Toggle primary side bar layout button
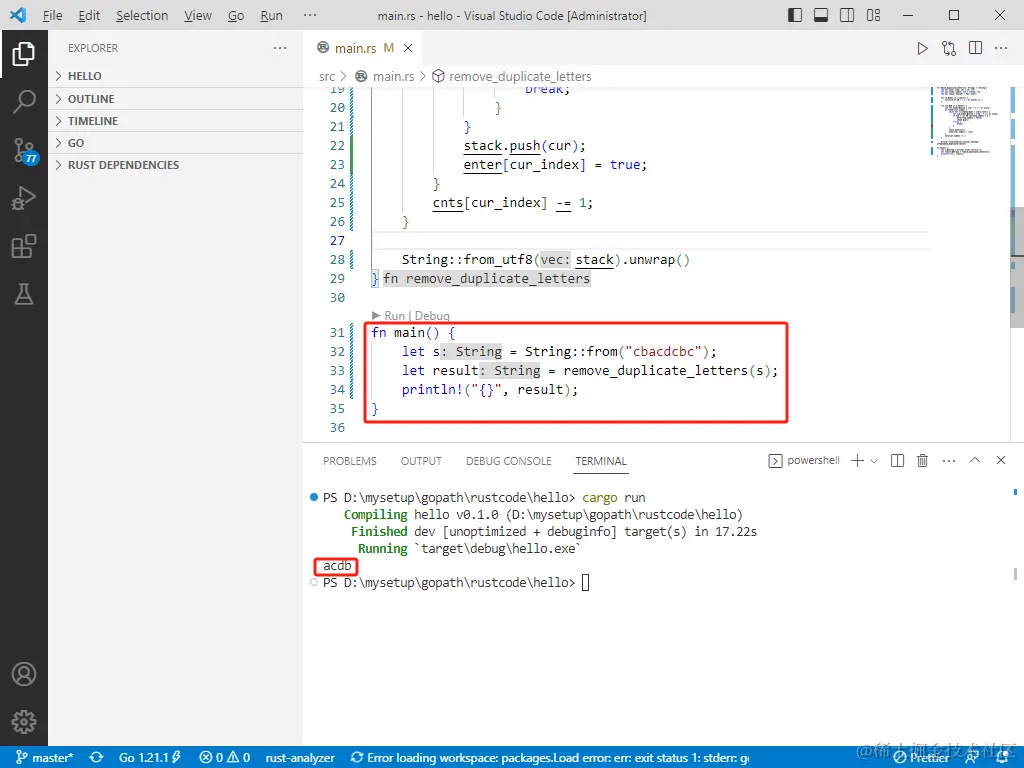Image resolution: width=1024 pixels, height=768 pixels. (x=795, y=15)
